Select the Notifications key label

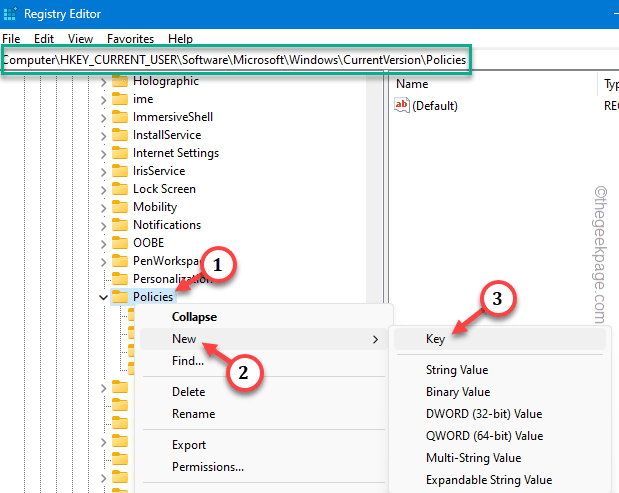tap(167, 225)
